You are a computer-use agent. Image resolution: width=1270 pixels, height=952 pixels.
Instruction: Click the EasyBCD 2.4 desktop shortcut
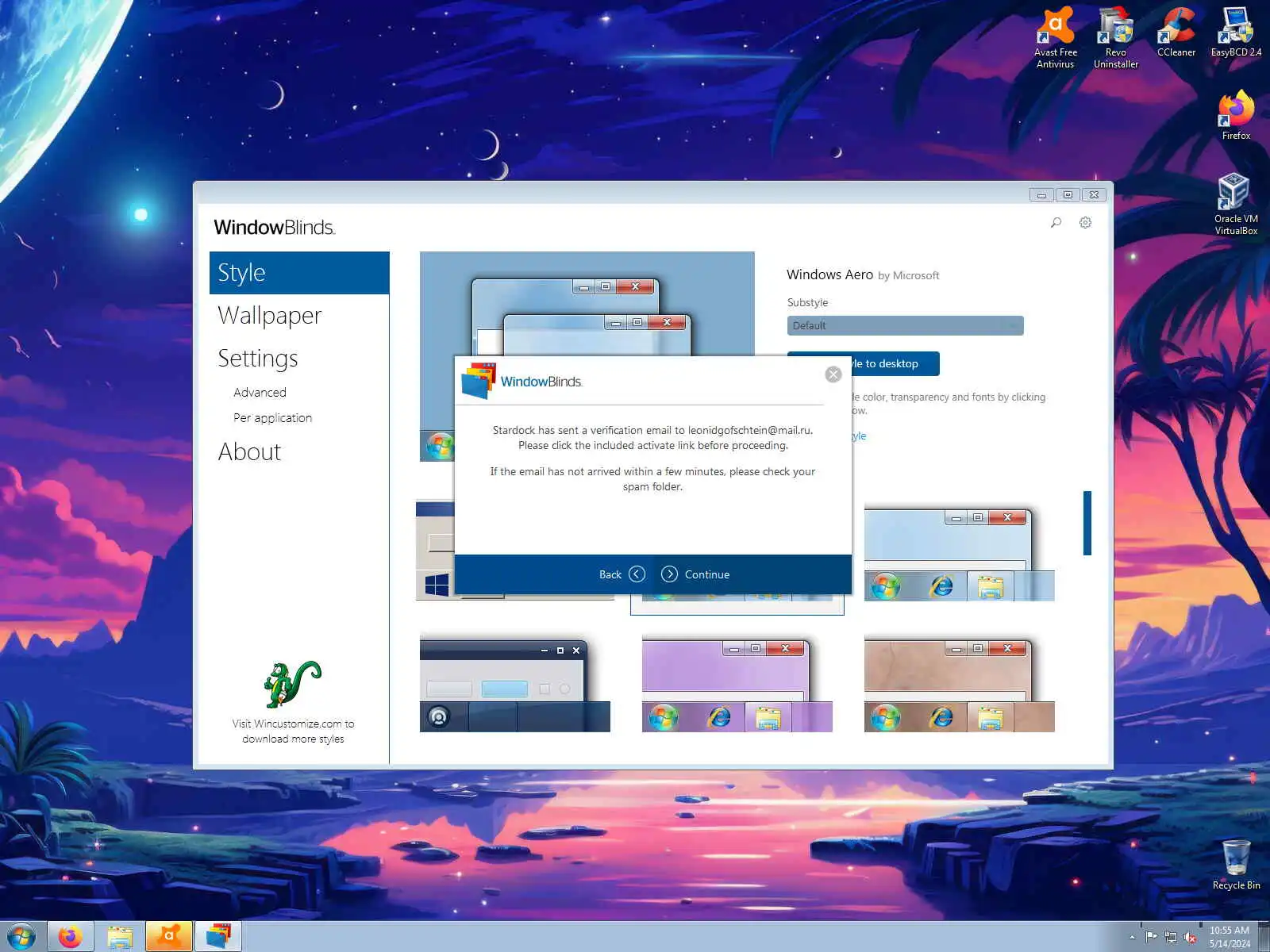pos(1236,33)
